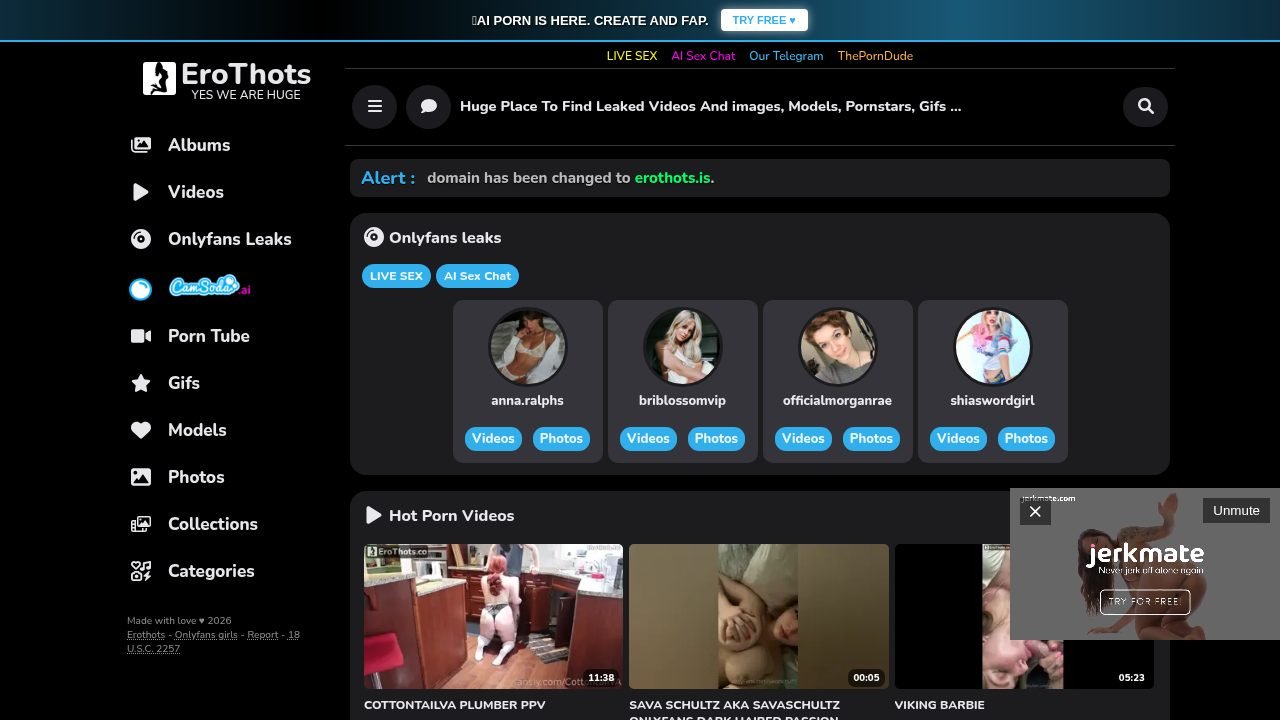Viewport: 1280px width, 720px height.
Task: Click the officialmorganrae name
Action: tap(837, 401)
